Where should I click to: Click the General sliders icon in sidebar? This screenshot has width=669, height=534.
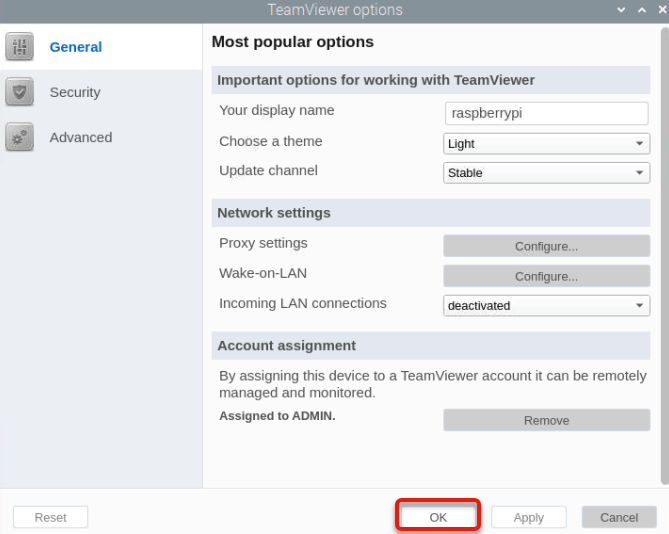tap(19, 46)
